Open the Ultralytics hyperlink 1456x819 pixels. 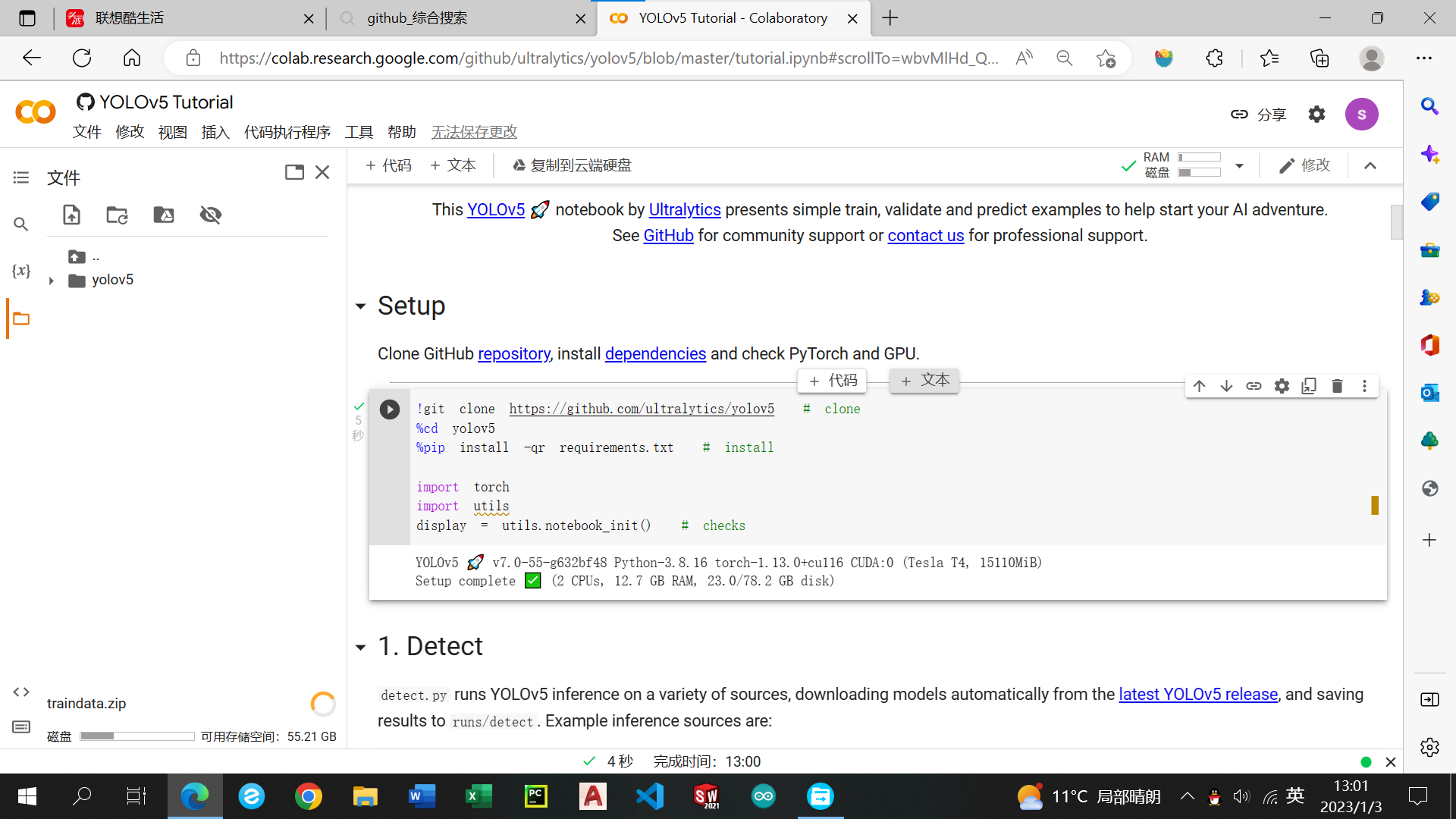[684, 209]
